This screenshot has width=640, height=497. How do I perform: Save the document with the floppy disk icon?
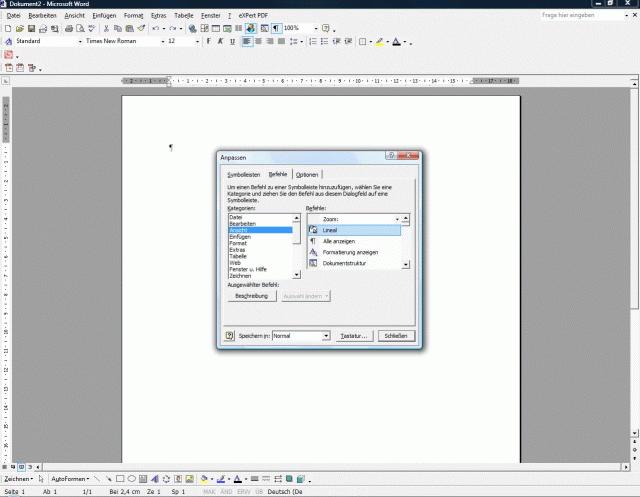click(31, 29)
